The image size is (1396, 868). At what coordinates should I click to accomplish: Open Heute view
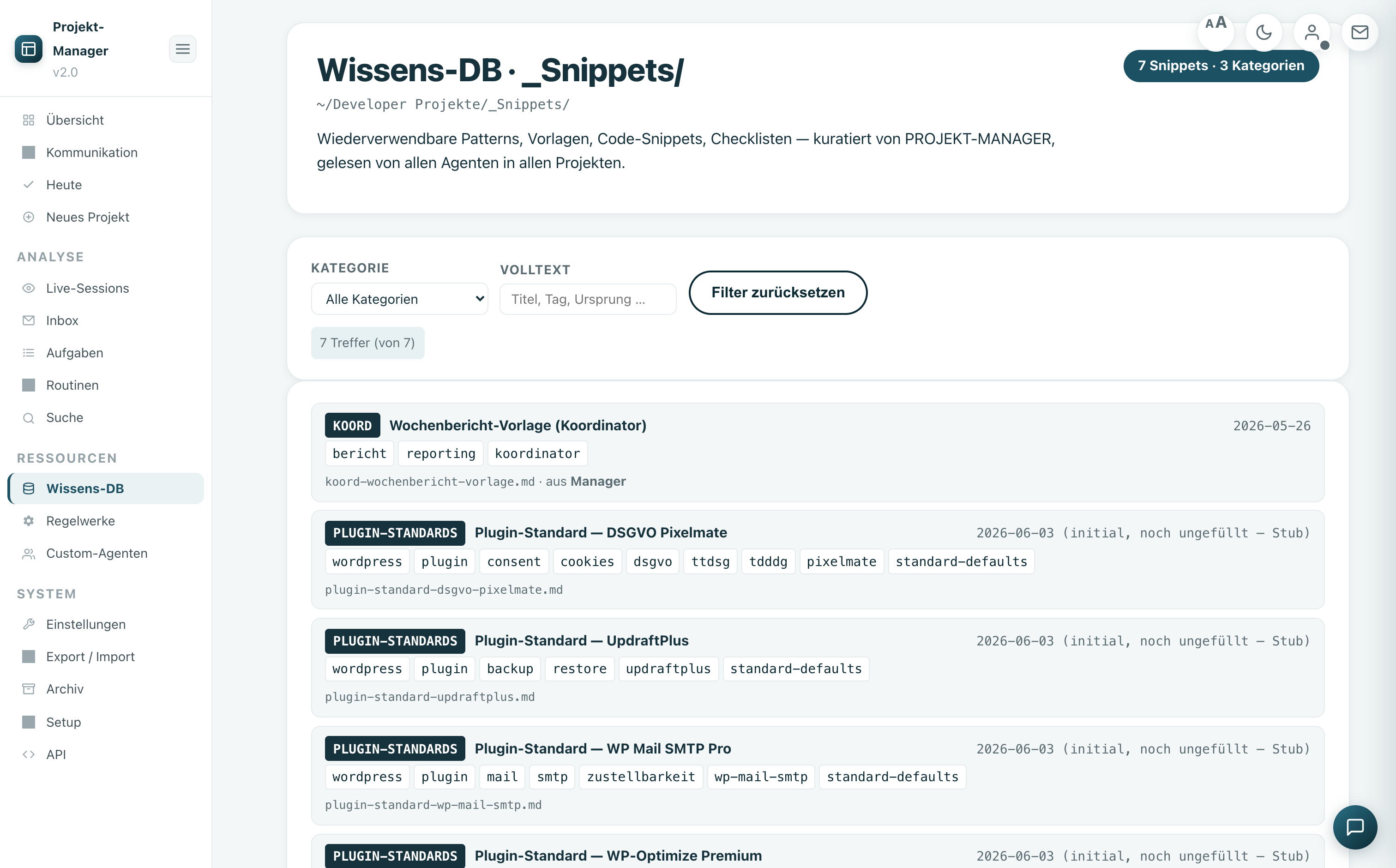pos(106,185)
